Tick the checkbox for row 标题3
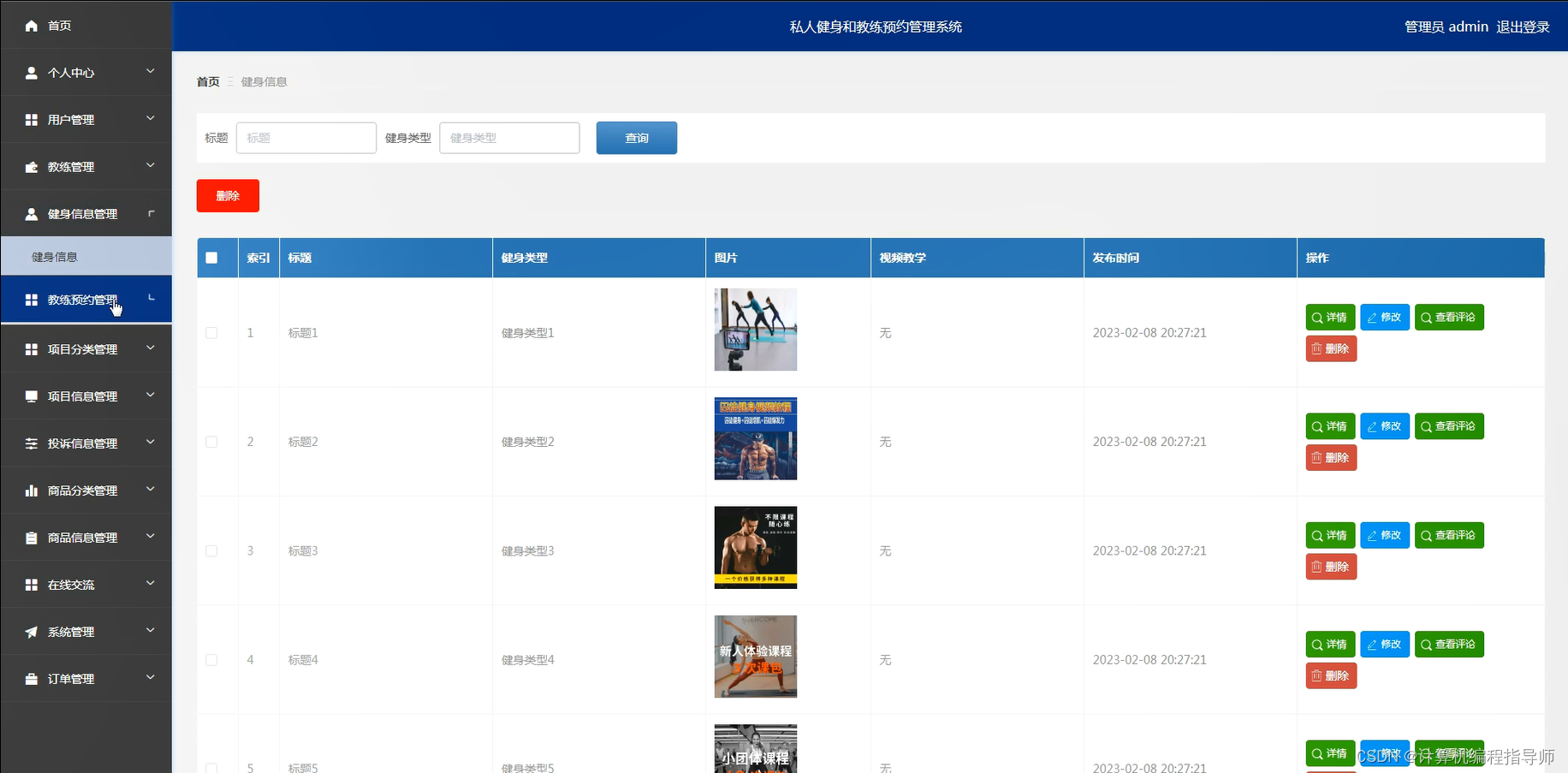 [x=211, y=551]
